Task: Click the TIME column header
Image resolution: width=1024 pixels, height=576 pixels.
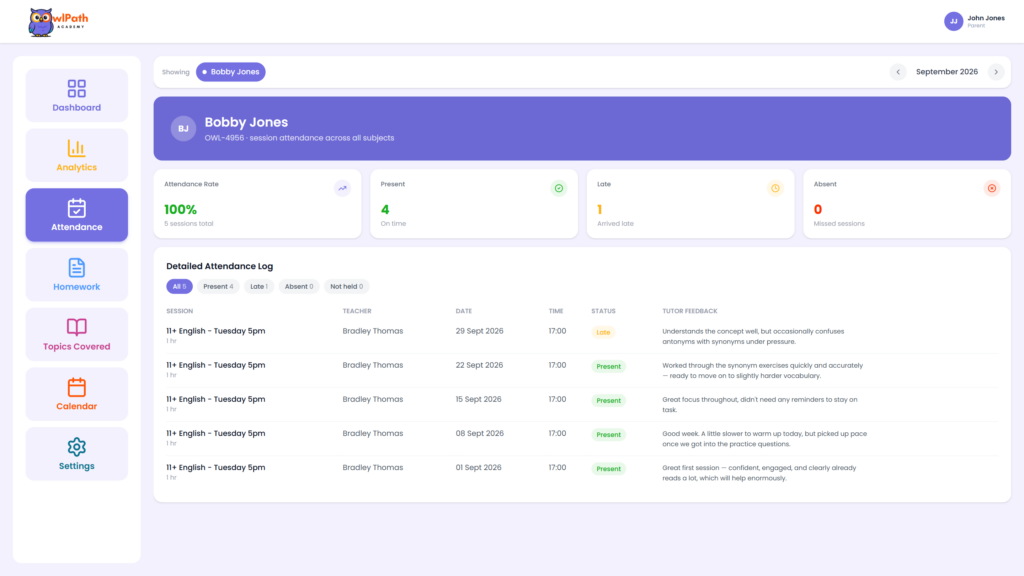Action: tap(556, 312)
